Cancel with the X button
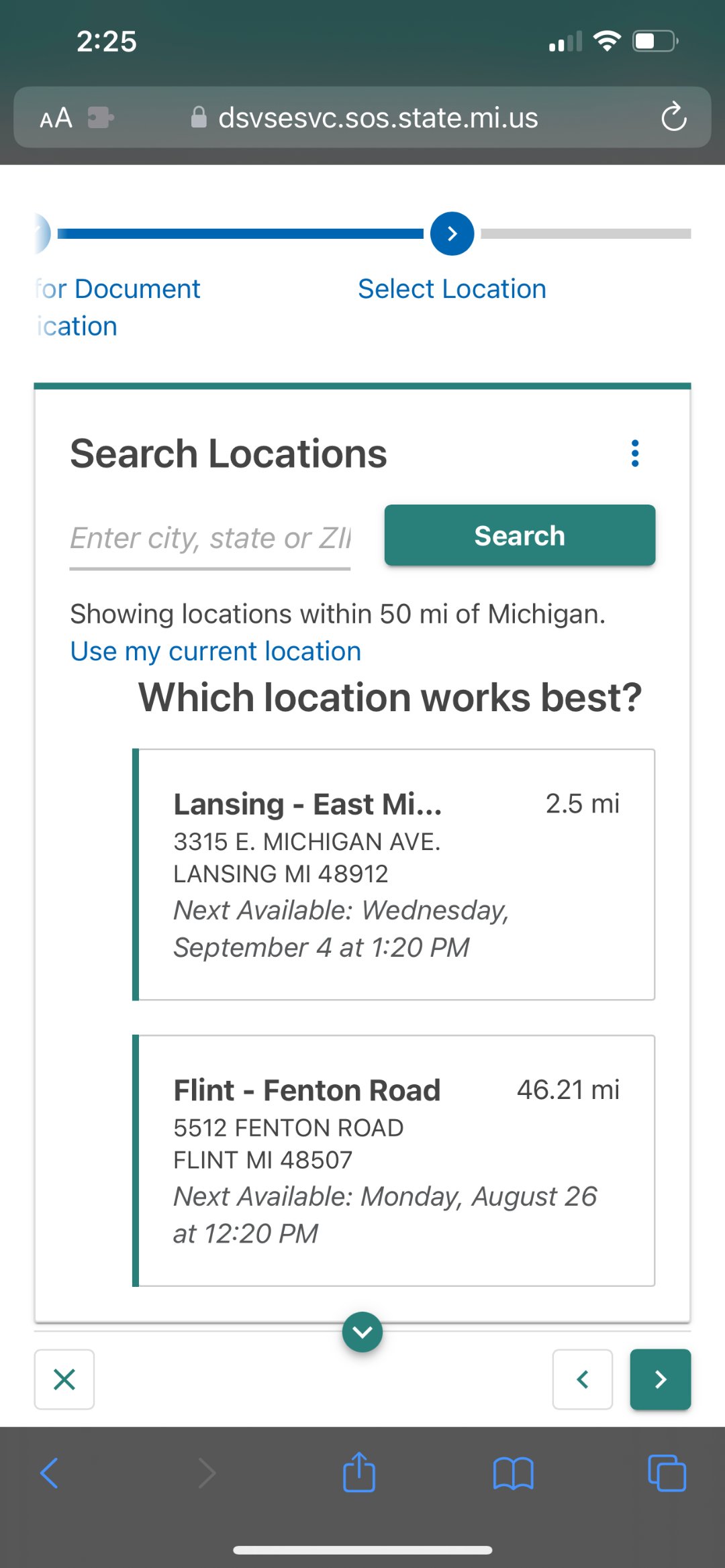This screenshot has width=725, height=1568. [64, 1379]
